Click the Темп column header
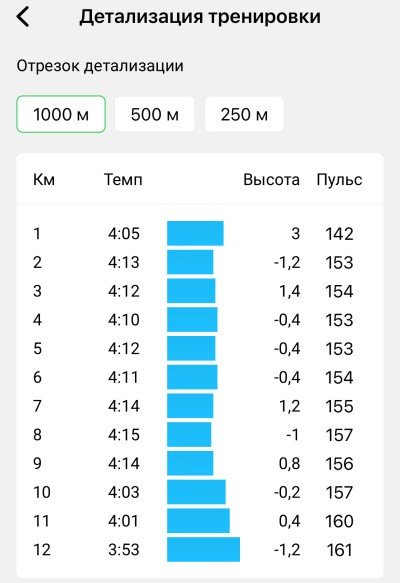 [x=123, y=180]
